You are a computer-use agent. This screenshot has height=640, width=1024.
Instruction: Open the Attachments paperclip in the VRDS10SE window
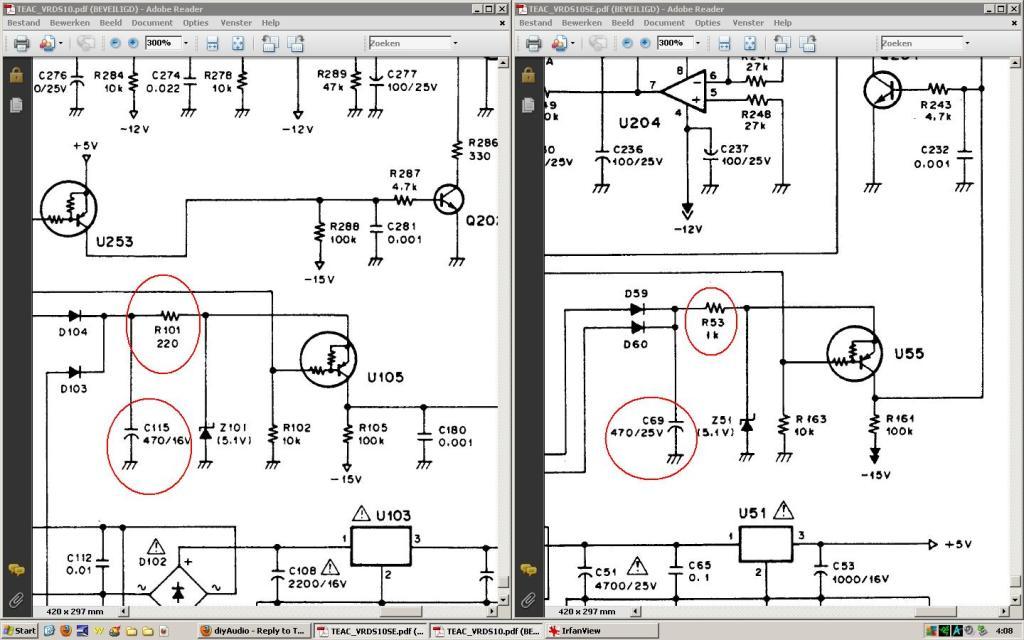pyautogui.click(x=528, y=599)
